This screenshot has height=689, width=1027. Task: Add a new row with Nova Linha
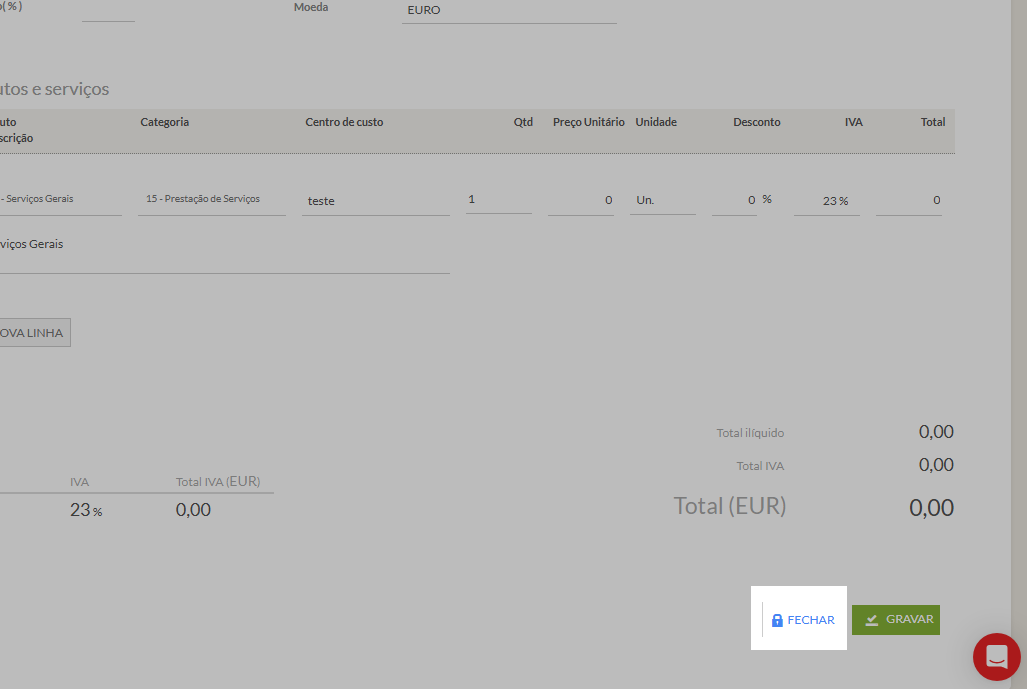(x=34, y=333)
